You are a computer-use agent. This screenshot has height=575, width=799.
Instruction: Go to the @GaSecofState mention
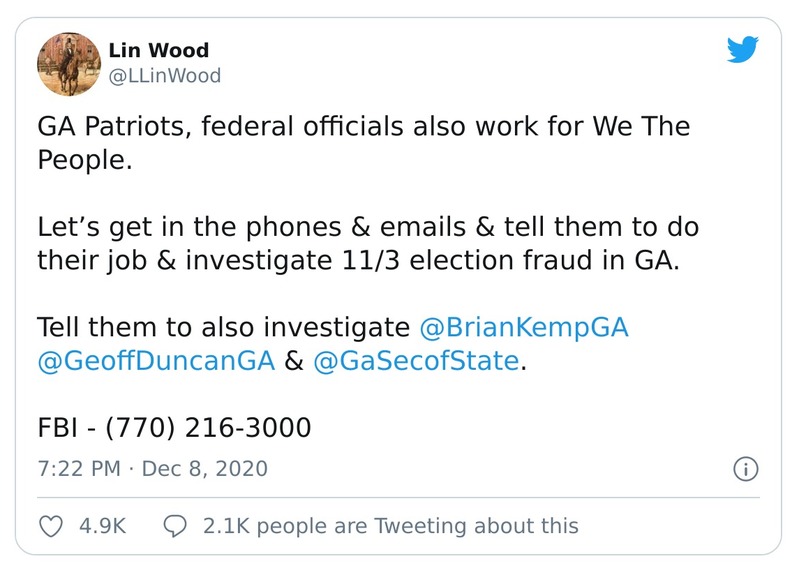(x=417, y=361)
